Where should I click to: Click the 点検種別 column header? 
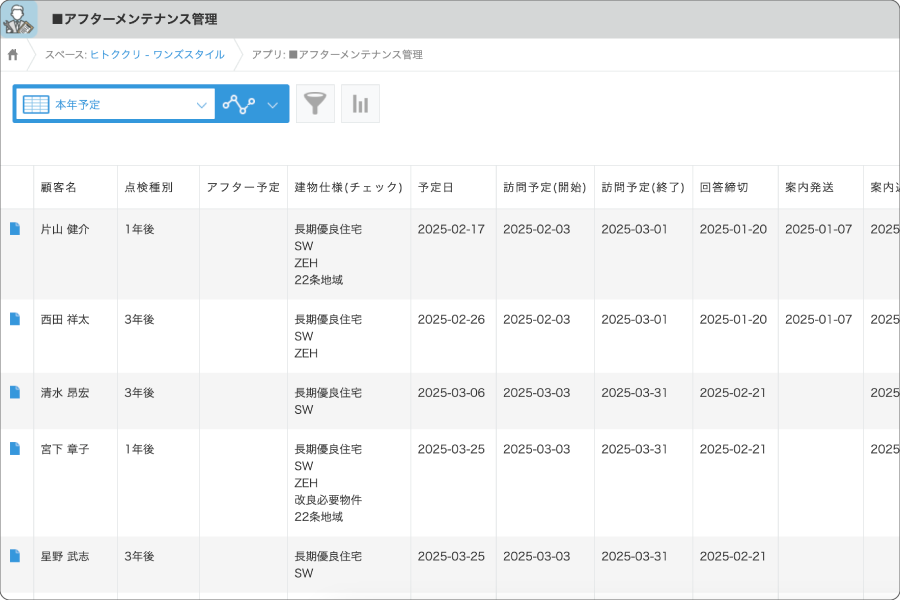(x=148, y=187)
